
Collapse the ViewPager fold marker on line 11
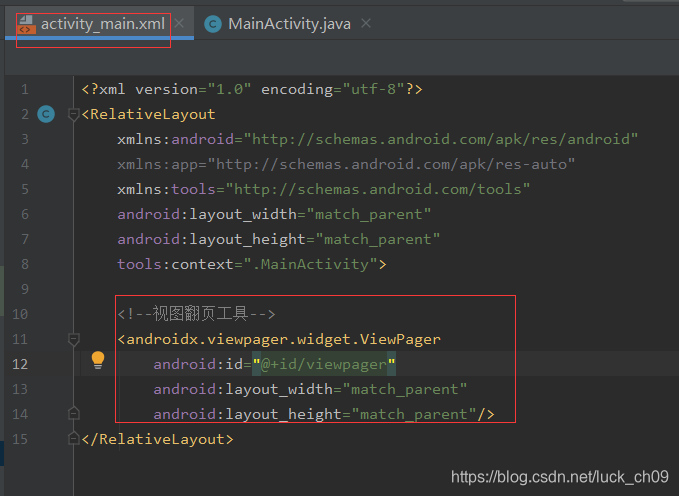pyautogui.click(x=74, y=339)
